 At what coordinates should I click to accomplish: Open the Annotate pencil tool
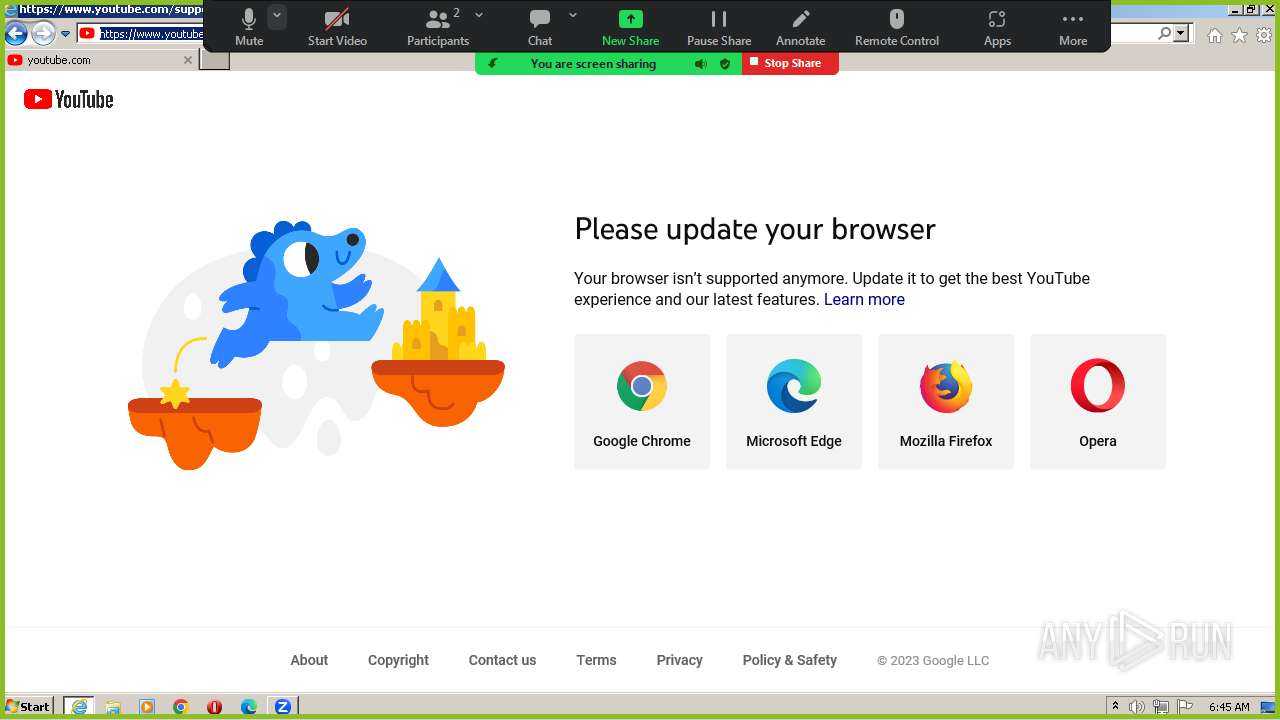tap(801, 27)
